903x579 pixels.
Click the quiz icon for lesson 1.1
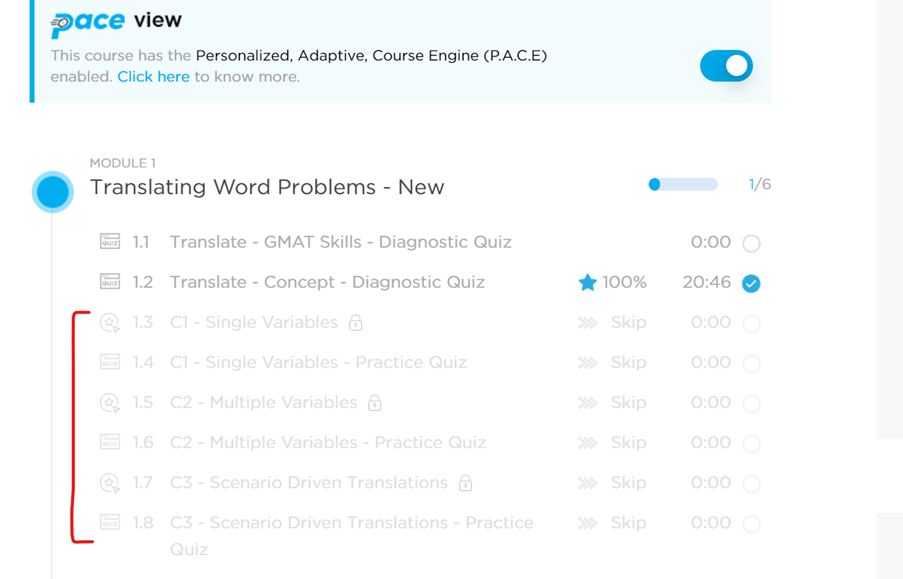[x=110, y=241]
